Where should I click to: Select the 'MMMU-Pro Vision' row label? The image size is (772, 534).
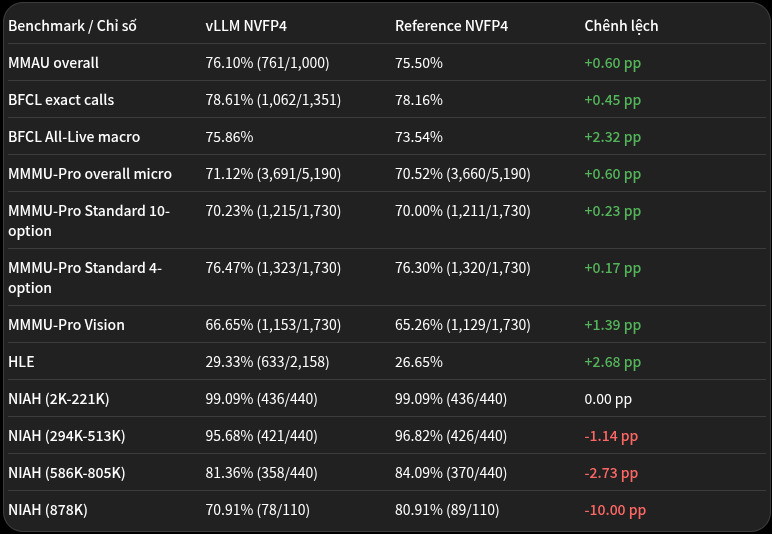pos(66,325)
